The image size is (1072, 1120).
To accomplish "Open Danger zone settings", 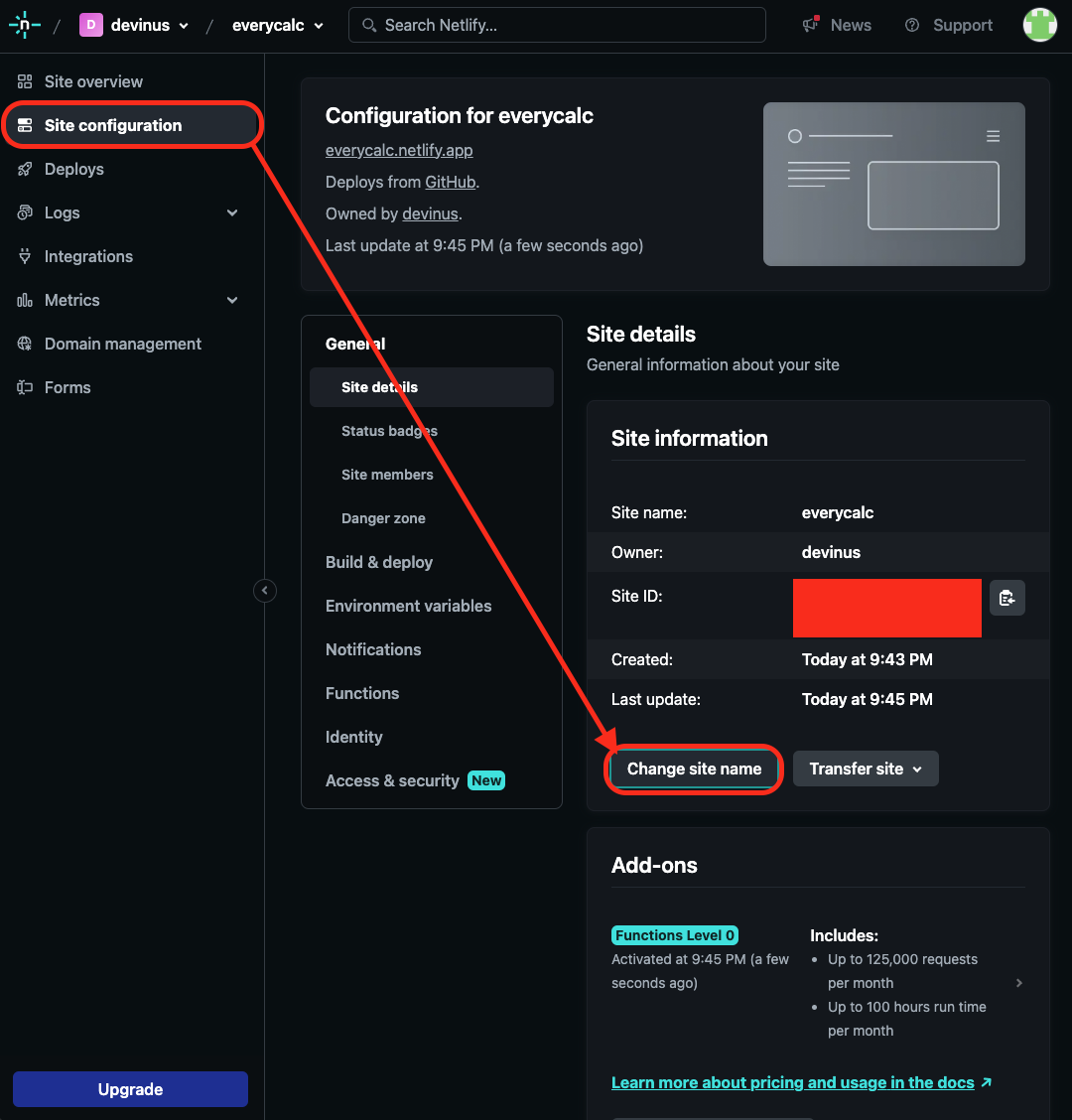I will 383,518.
